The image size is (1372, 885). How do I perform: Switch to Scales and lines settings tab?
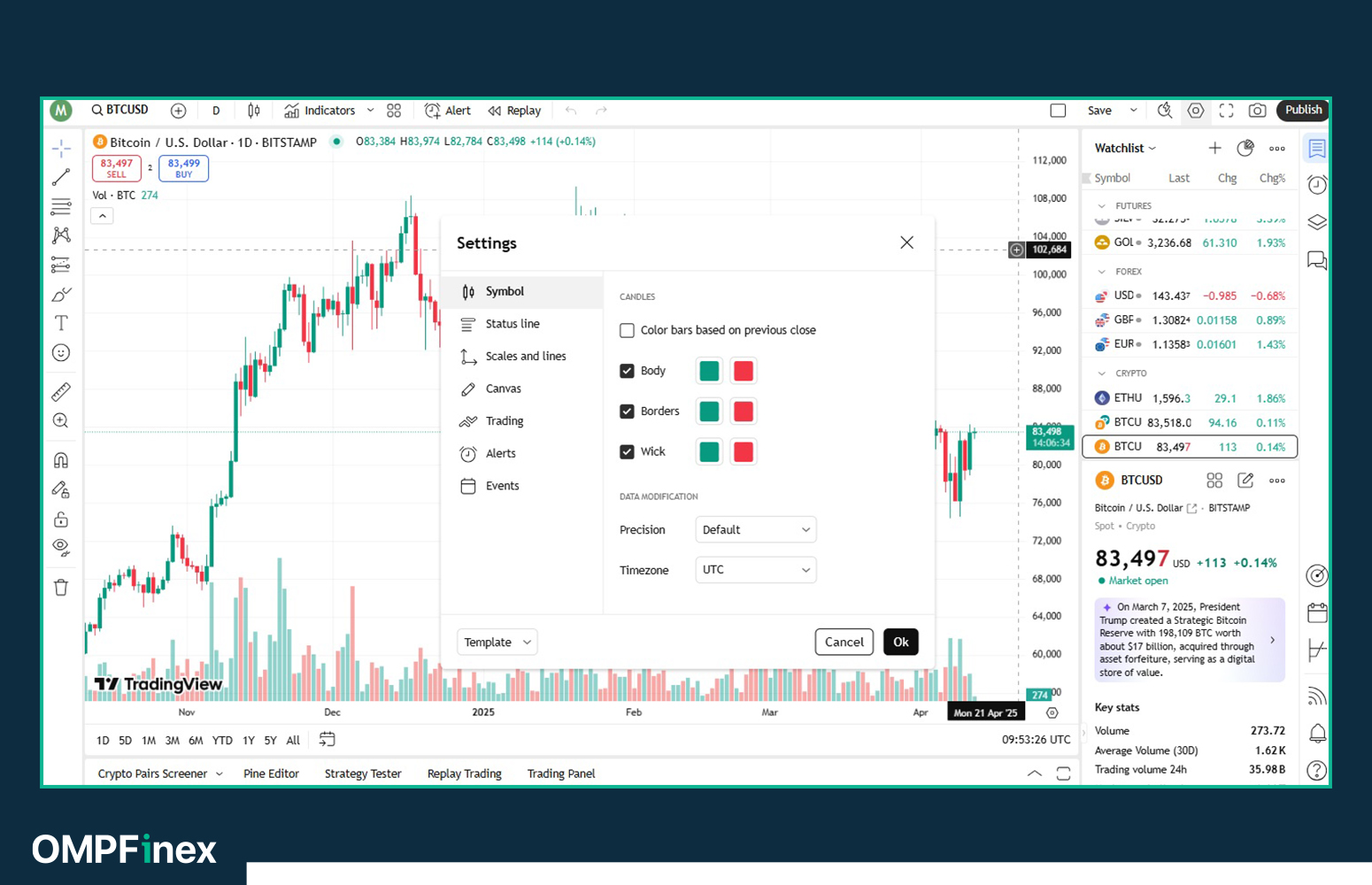pyautogui.click(x=525, y=357)
